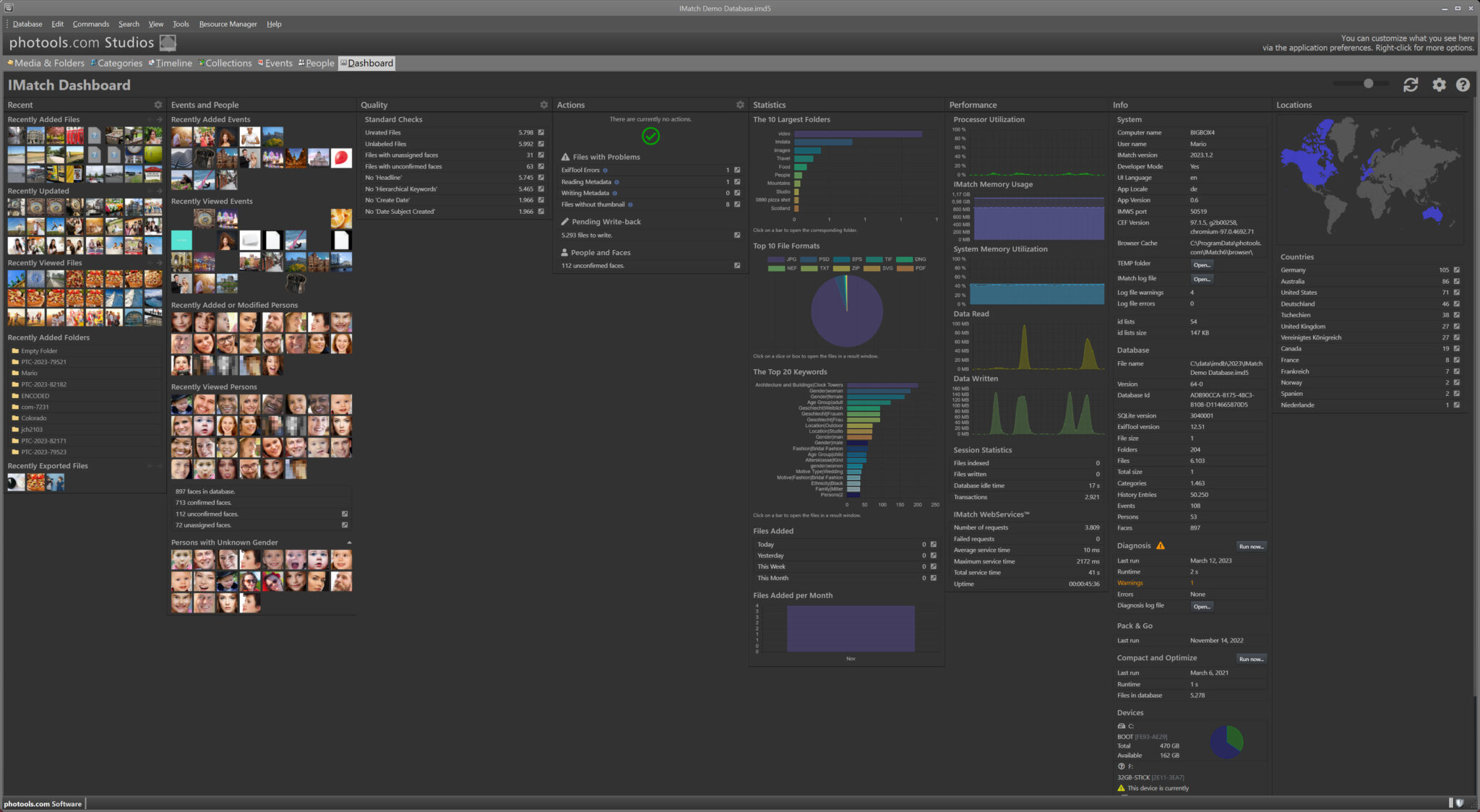Open the Commands menu
Screen dimensions: 1480x812
click(90, 24)
